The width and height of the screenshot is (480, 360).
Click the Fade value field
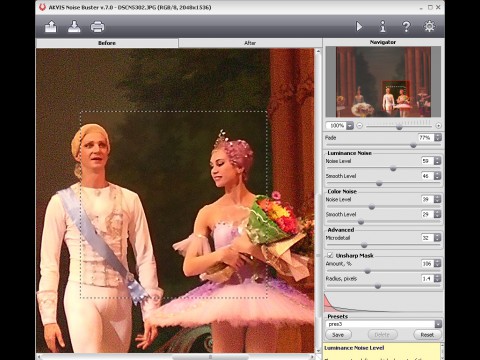(426, 137)
